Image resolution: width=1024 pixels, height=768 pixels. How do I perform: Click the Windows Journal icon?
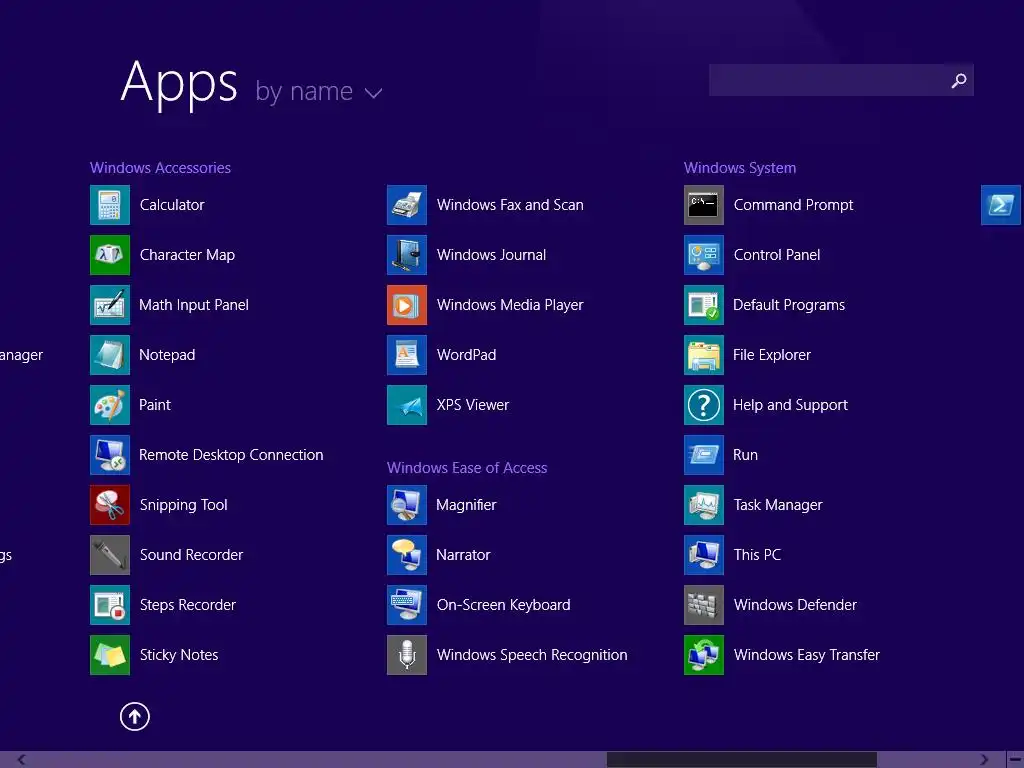coord(407,255)
